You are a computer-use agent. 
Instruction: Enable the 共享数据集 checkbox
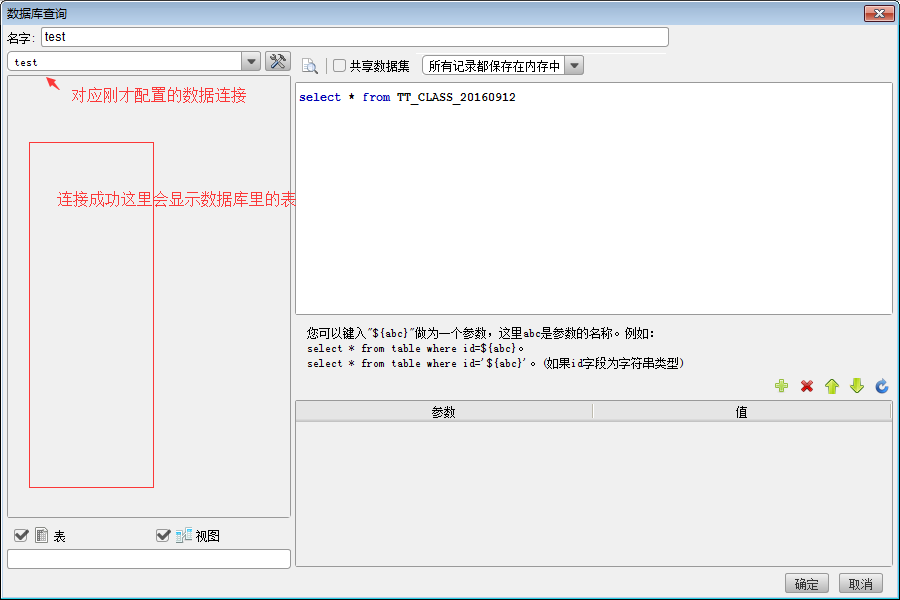(340, 66)
